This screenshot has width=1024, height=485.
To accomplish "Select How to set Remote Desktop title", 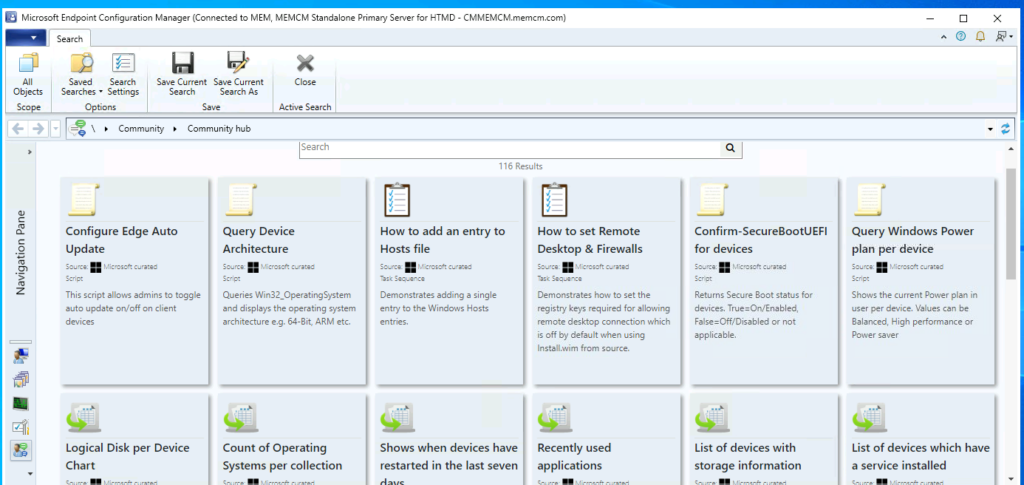I will click(x=590, y=240).
